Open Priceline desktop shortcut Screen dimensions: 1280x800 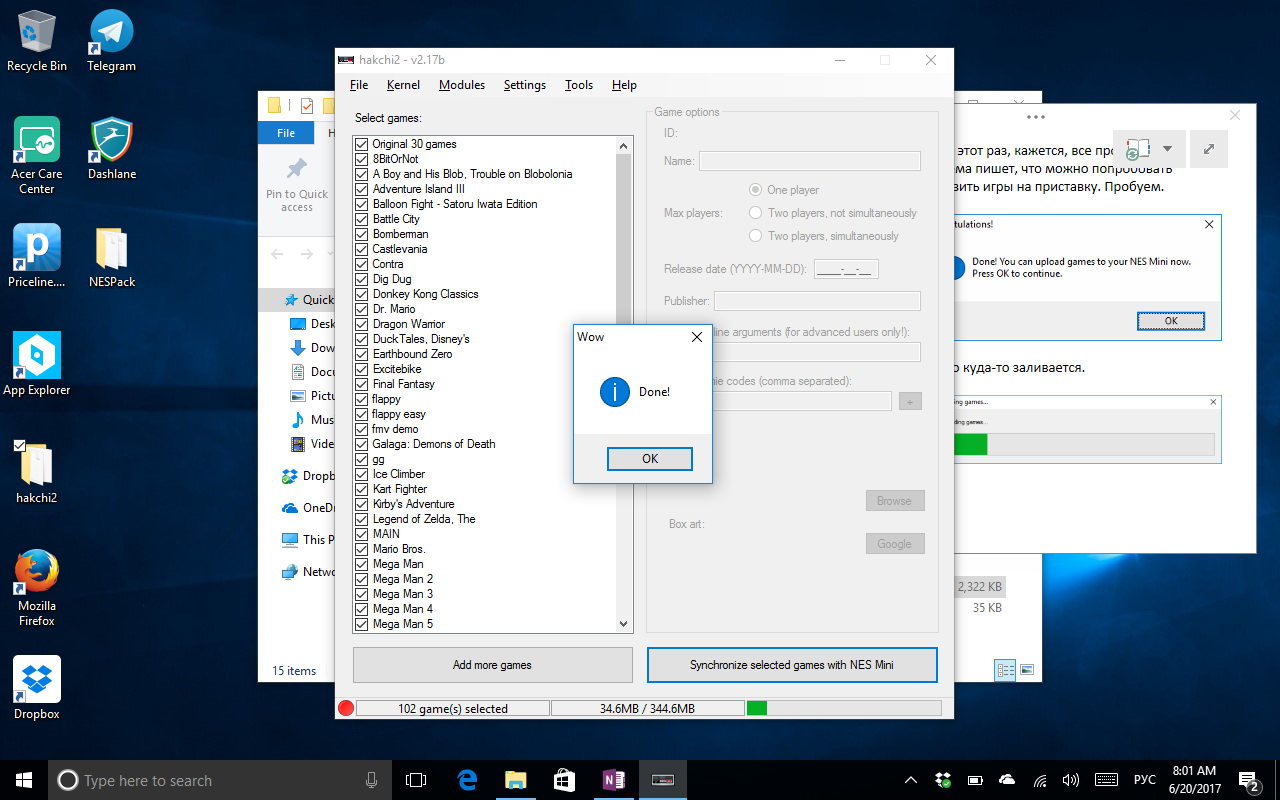click(37, 255)
